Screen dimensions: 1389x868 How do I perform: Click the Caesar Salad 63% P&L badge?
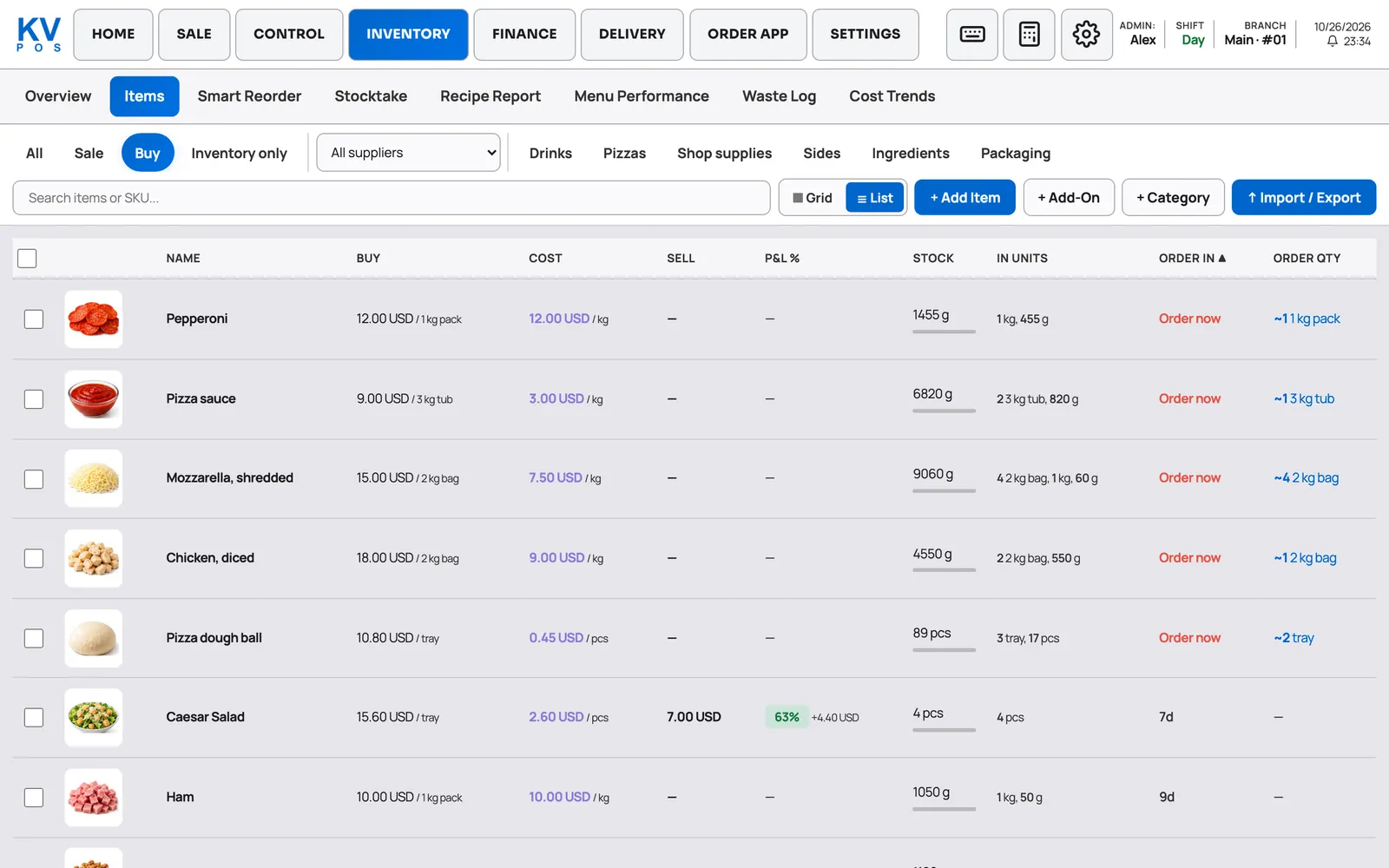(x=787, y=717)
